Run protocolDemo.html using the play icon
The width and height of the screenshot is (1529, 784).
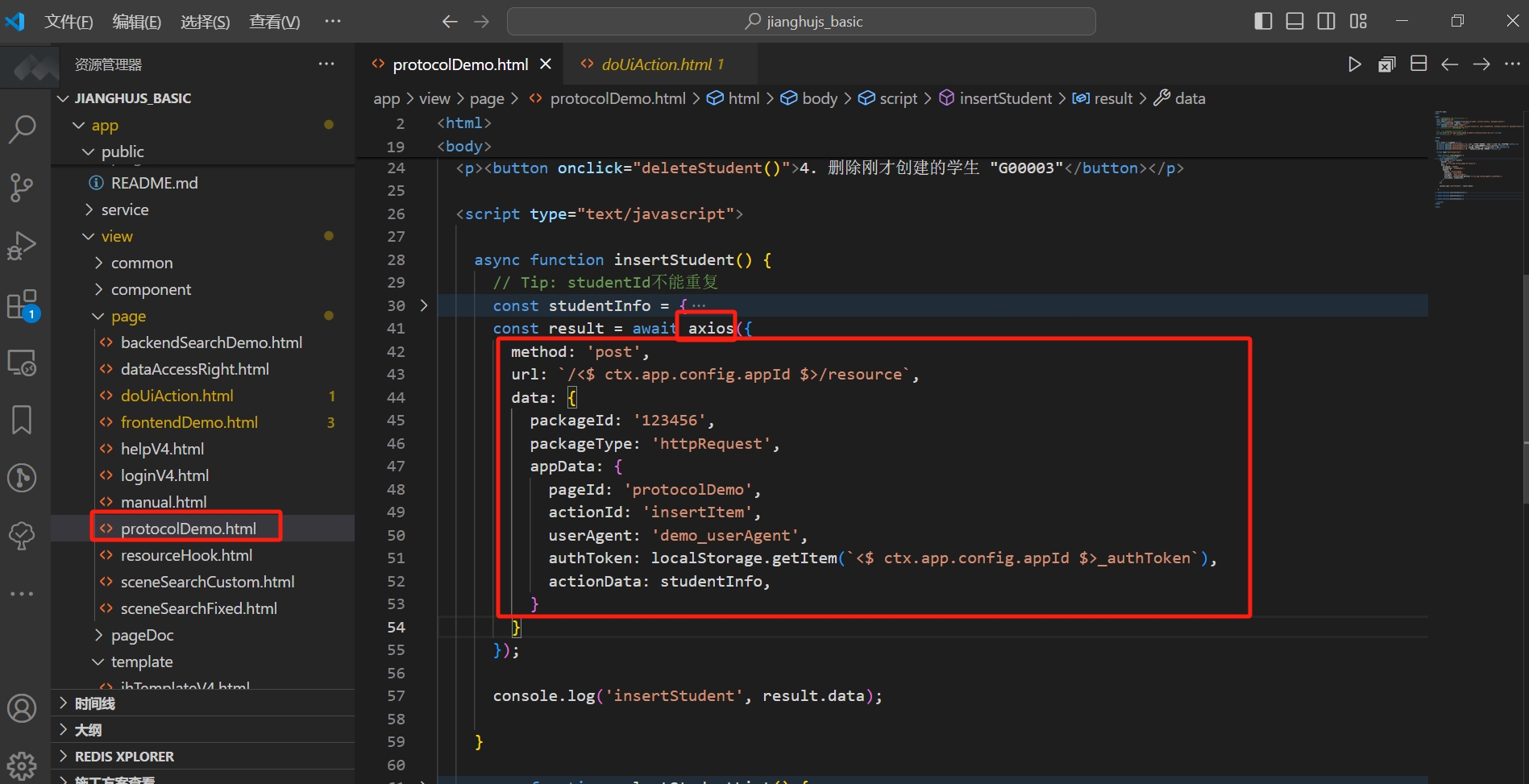coord(1354,64)
